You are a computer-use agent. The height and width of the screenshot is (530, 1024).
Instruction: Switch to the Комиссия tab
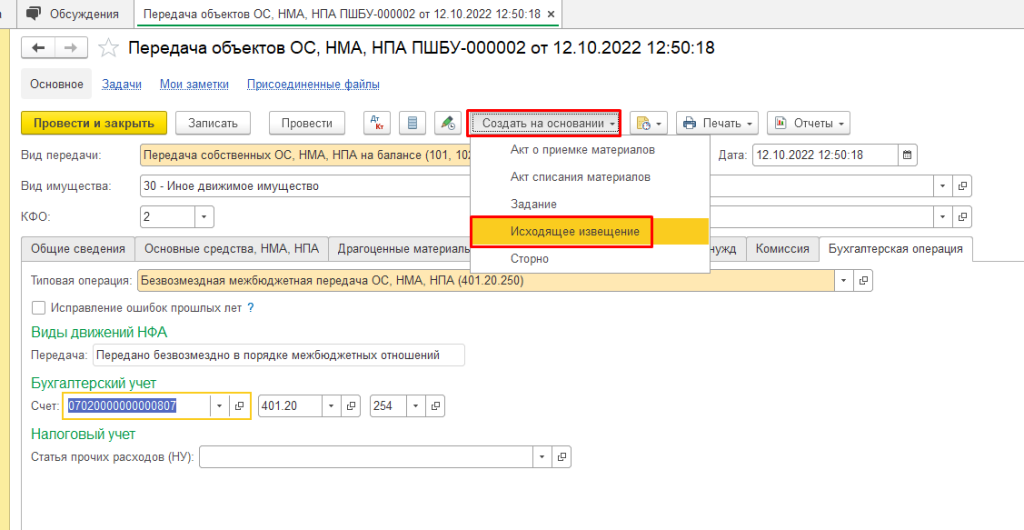pyautogui.click(x=782, y=249)
